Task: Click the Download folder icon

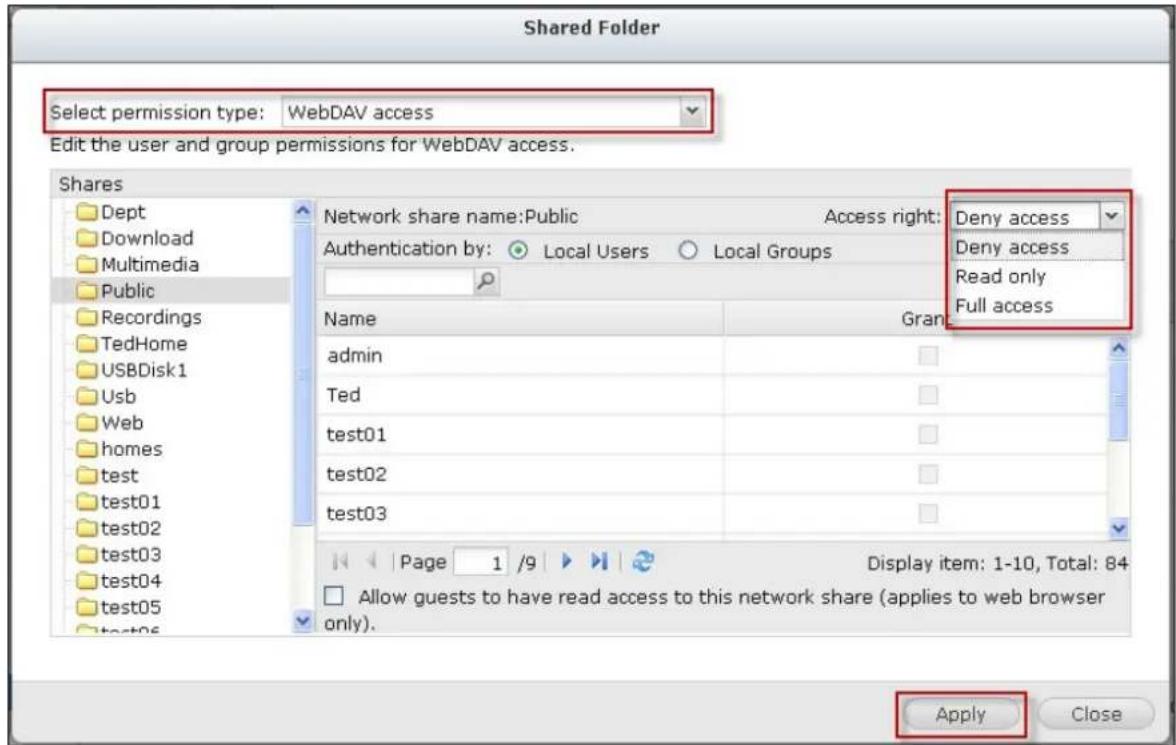Action: click(x=88, y=239)
